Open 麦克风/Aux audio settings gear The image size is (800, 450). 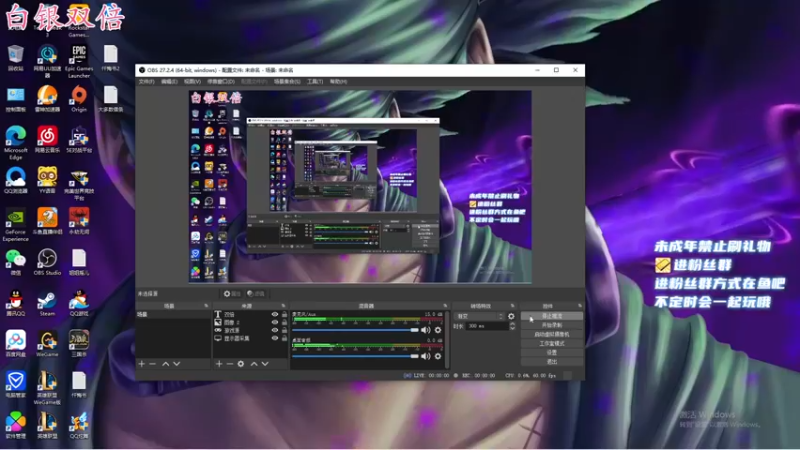(x=438, y=330)
